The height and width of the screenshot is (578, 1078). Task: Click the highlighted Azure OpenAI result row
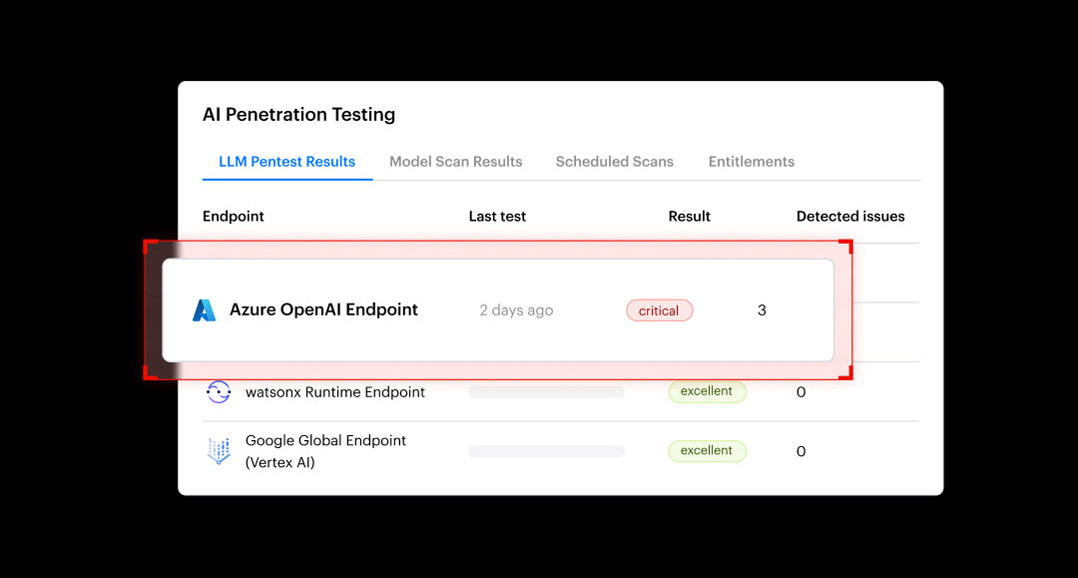point(497,310)
